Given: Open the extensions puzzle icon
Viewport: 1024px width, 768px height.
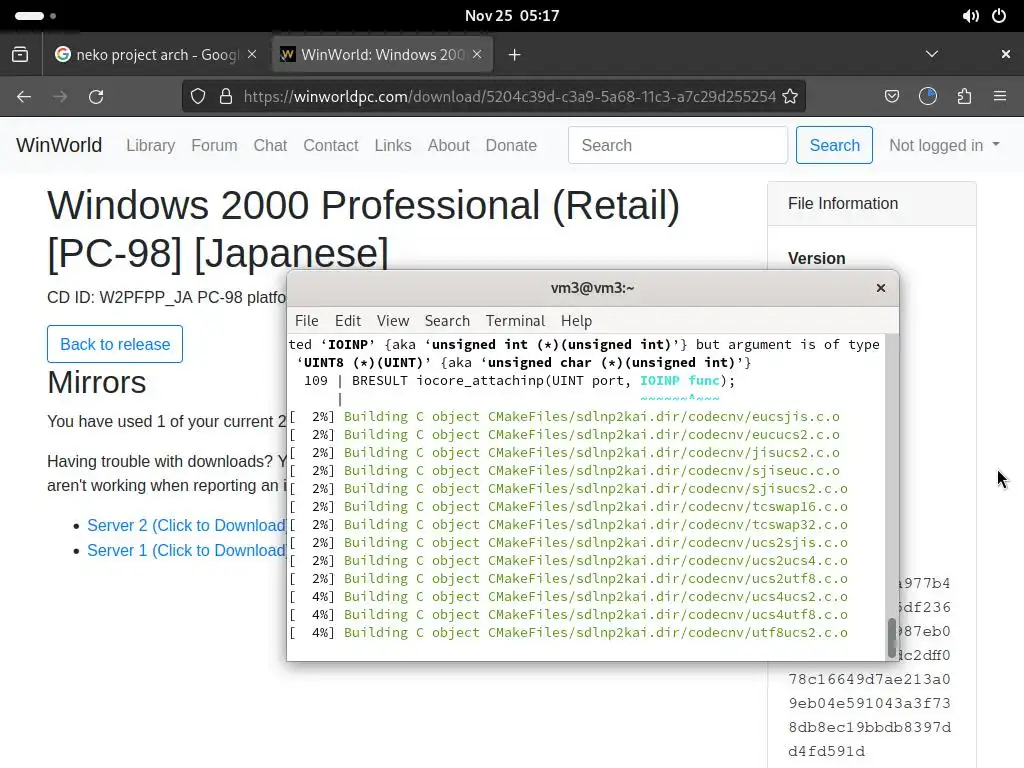Looking at the screenshot, I should tap(964, 97).
